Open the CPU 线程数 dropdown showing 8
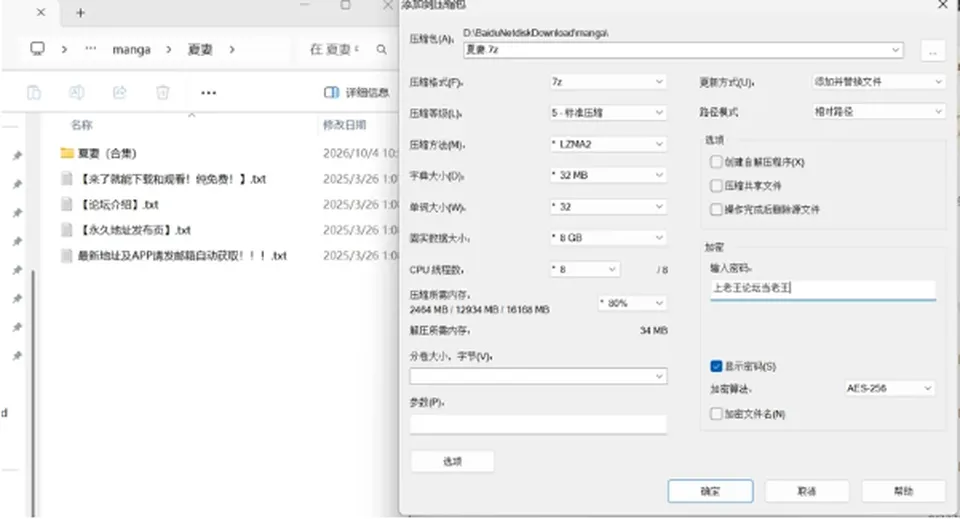This screenshot has height=519, width=960. tap(584, 269)
